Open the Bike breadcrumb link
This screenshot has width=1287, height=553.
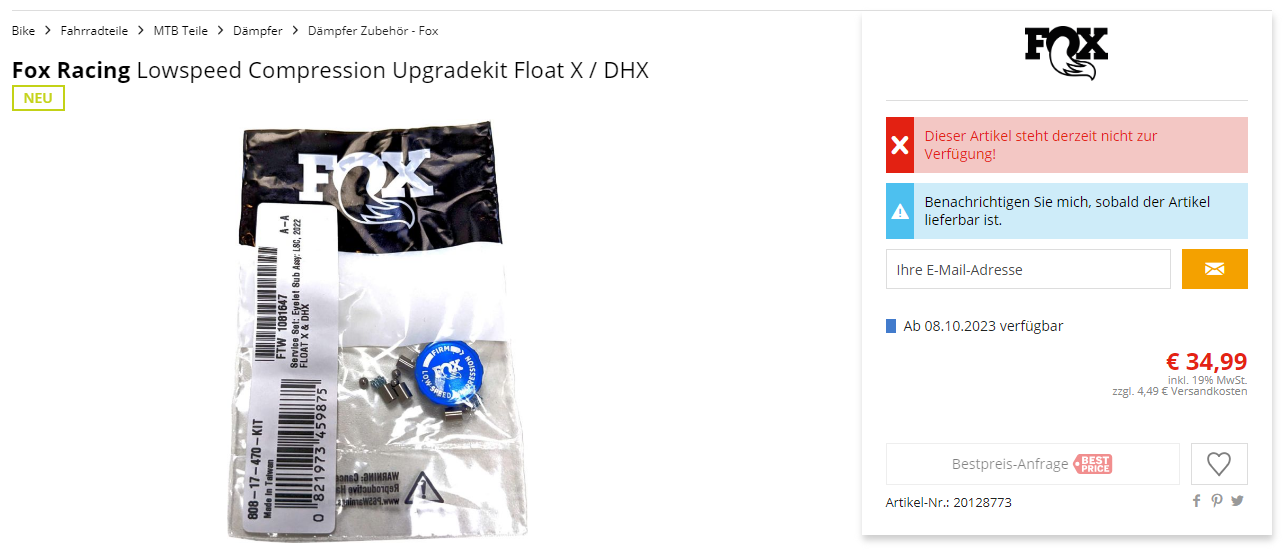click(23, 31)
